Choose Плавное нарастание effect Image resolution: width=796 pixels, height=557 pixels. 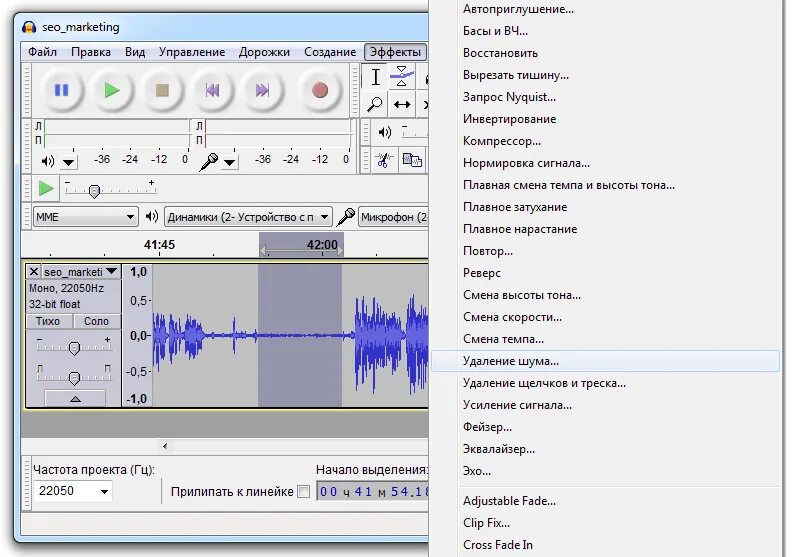click(605, 229)
